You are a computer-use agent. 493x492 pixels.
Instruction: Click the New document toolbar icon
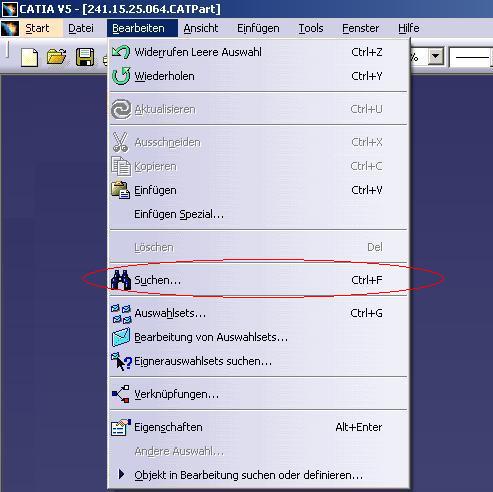point(30,57)
